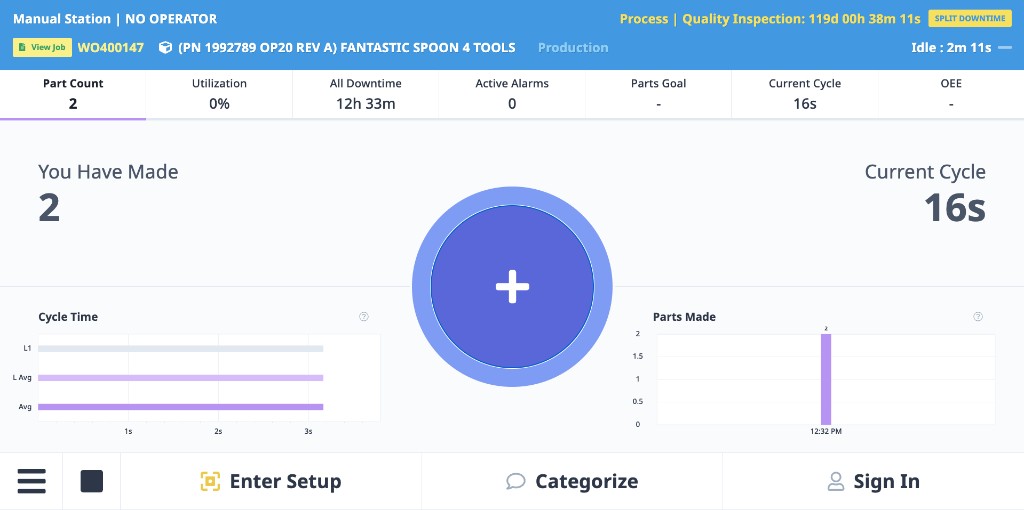This screenshot has height=510, width=1024.
Task: Open the All Downtime tab
Action: pos(365,94)
